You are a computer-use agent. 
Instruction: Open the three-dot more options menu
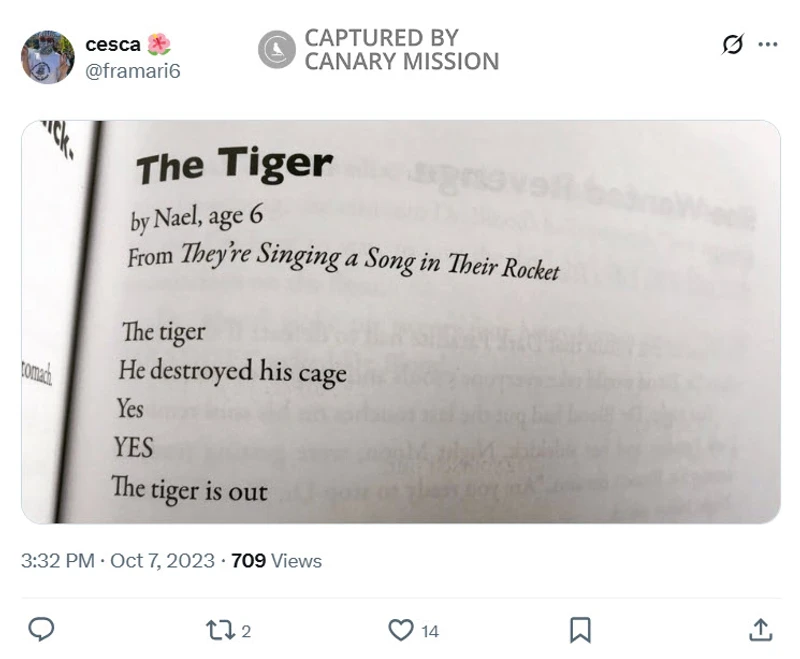click(x=768, y=45)
